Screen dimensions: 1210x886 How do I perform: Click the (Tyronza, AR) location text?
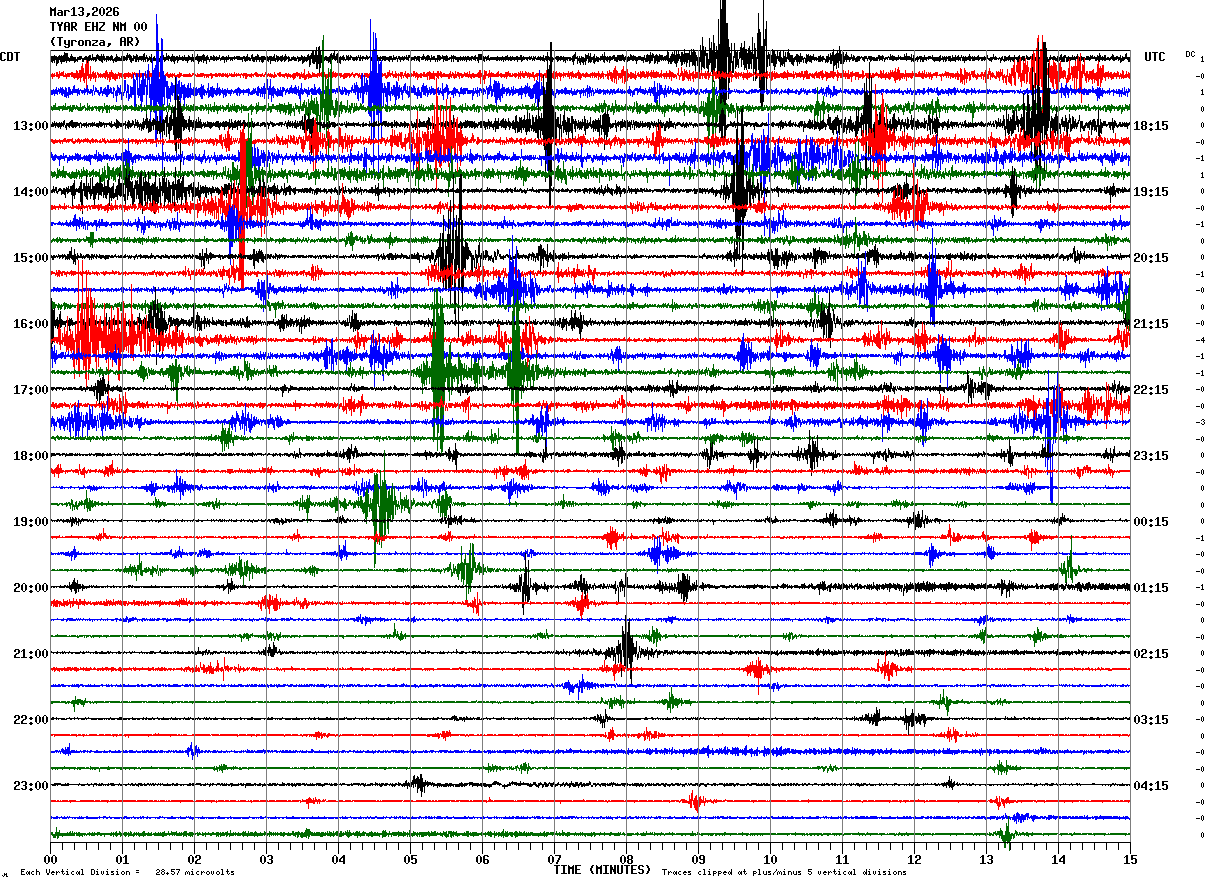click(95, 42)
